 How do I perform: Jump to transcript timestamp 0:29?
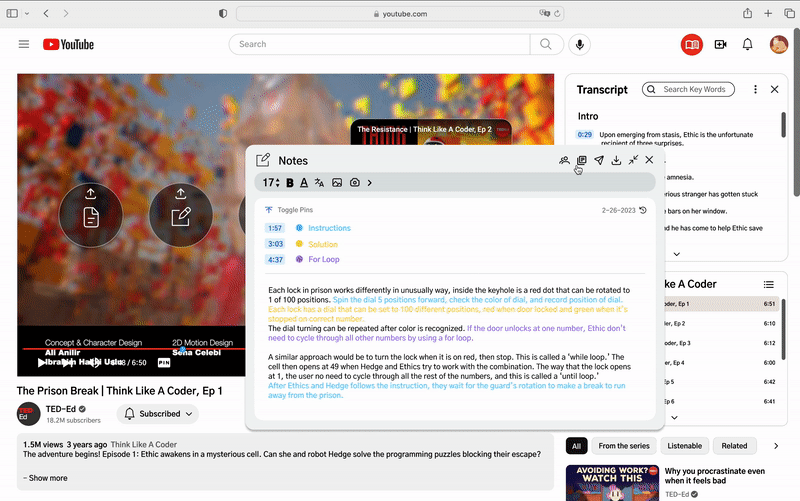click(x=584, y=135)
